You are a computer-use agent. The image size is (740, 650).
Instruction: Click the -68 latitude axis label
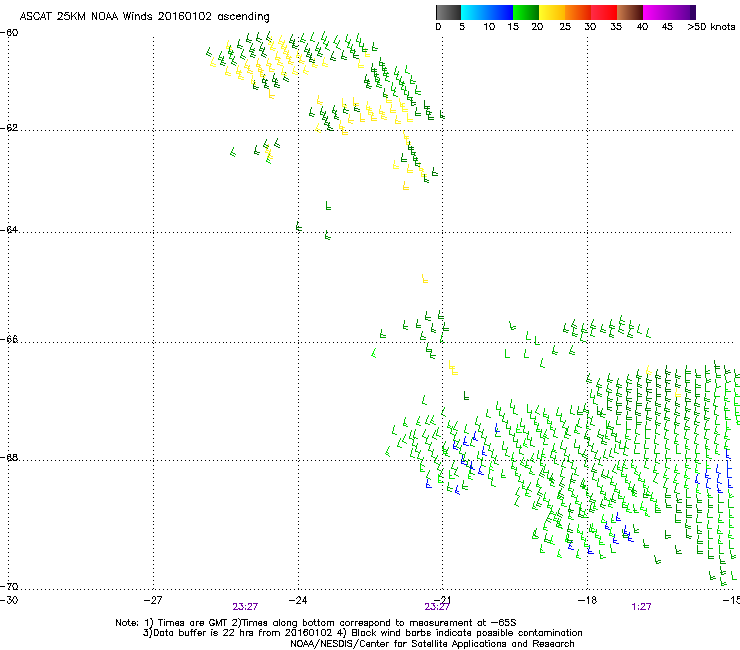click(x=9, y=458)
